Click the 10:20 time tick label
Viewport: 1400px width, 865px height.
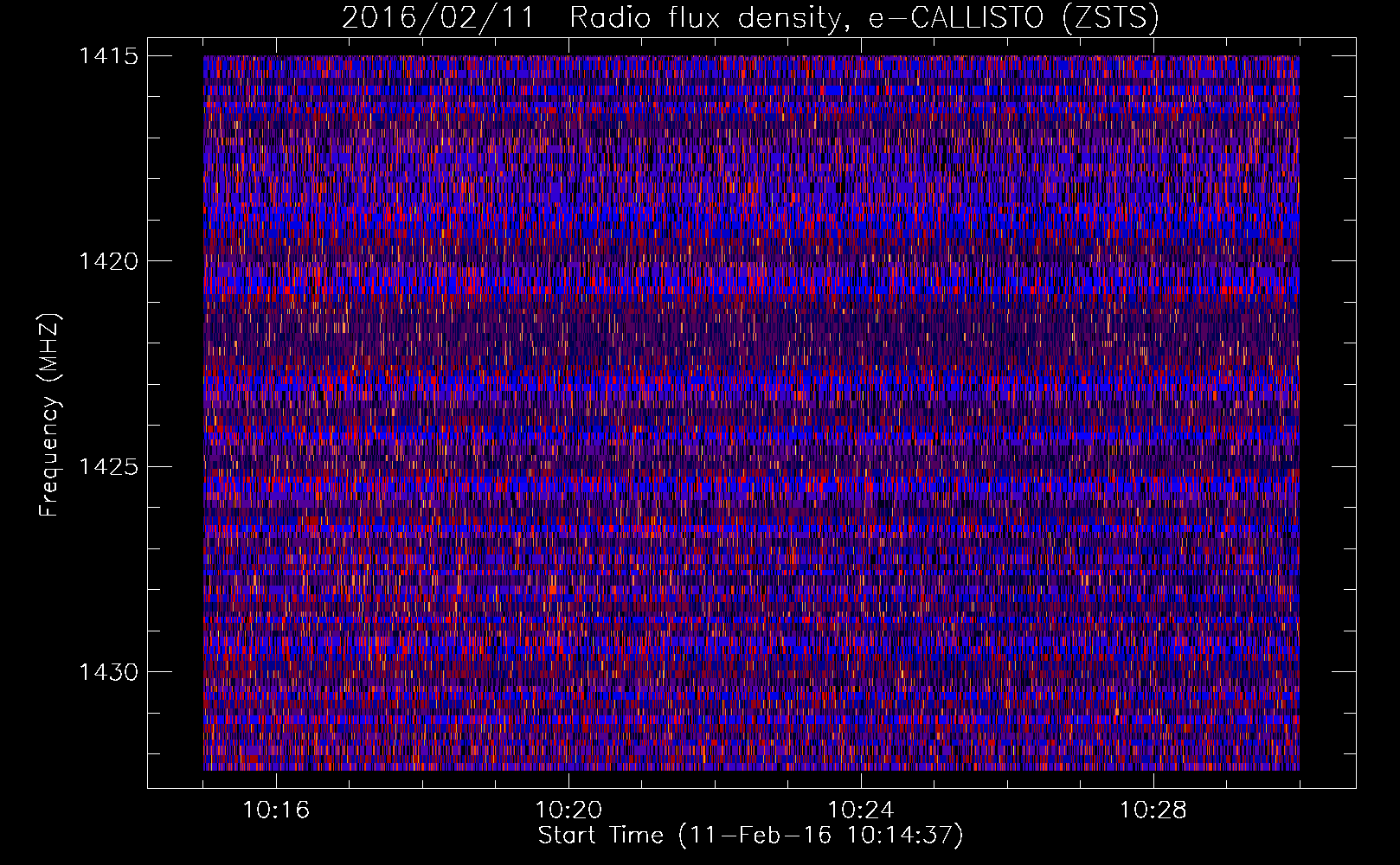tap(568, 811)
